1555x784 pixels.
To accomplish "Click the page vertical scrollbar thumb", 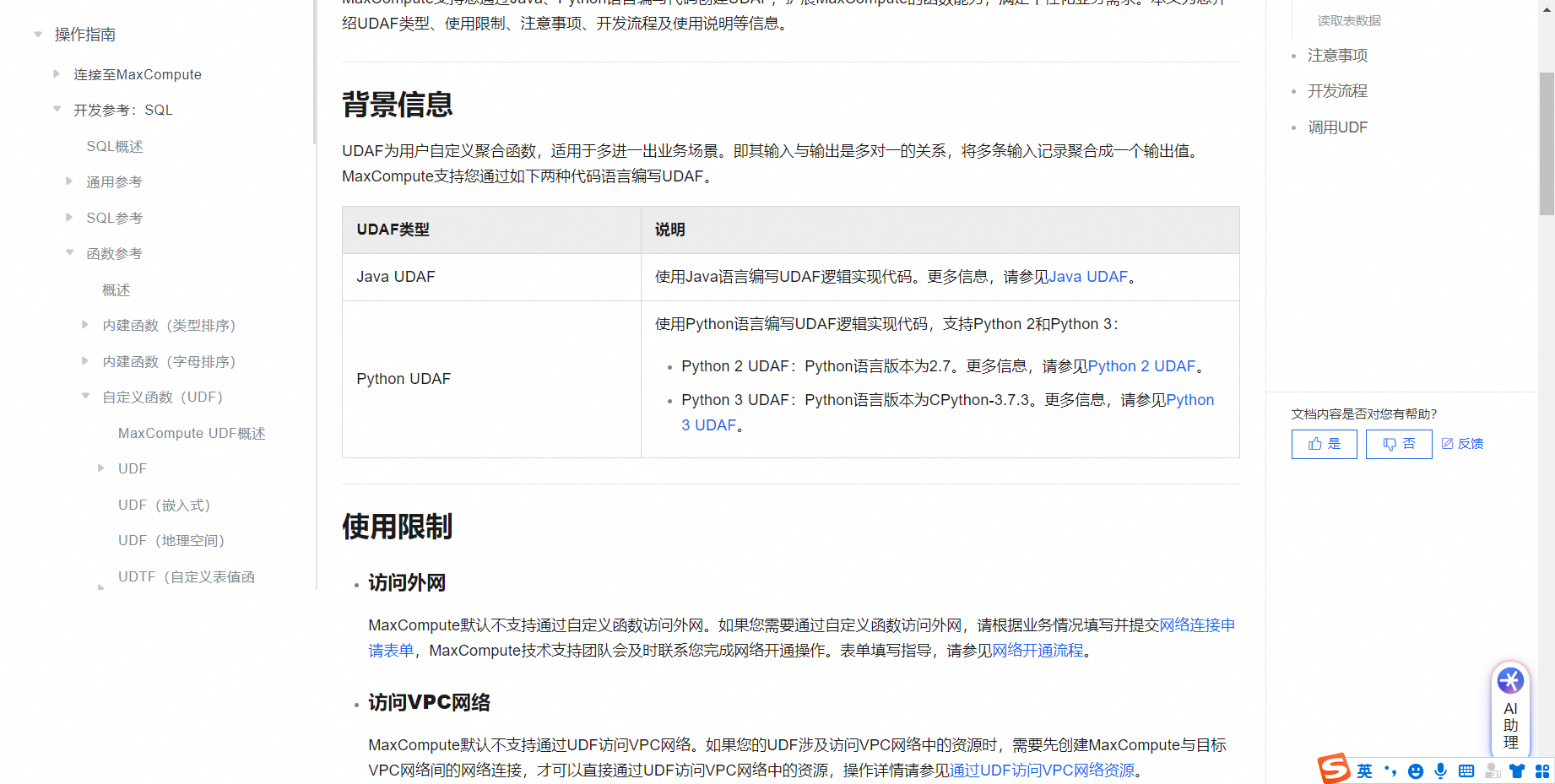I will 1547,143.
